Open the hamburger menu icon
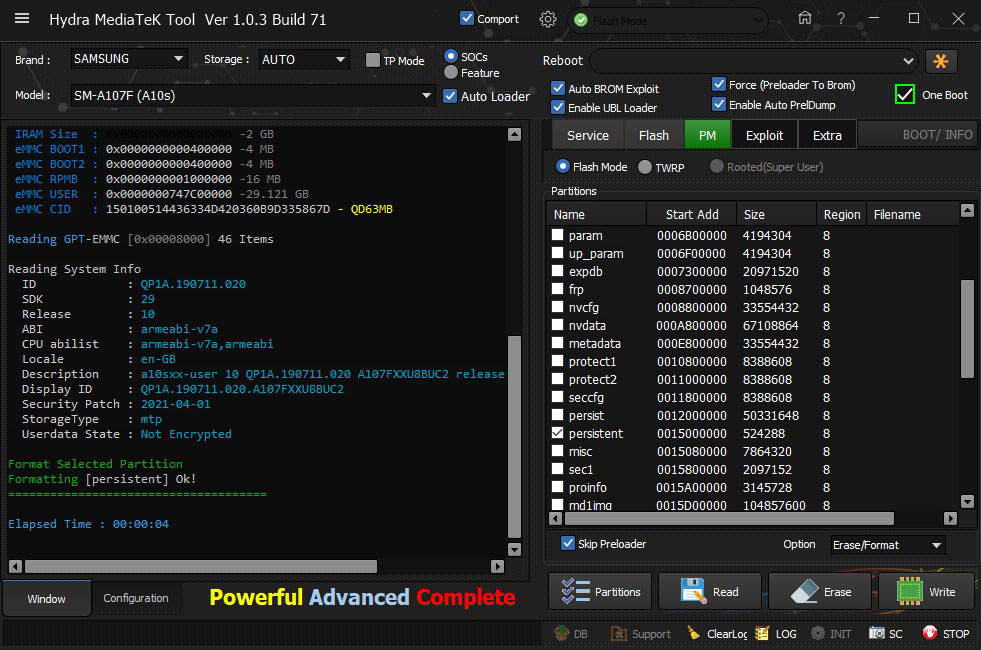981x650 pixels. point(22,19)
